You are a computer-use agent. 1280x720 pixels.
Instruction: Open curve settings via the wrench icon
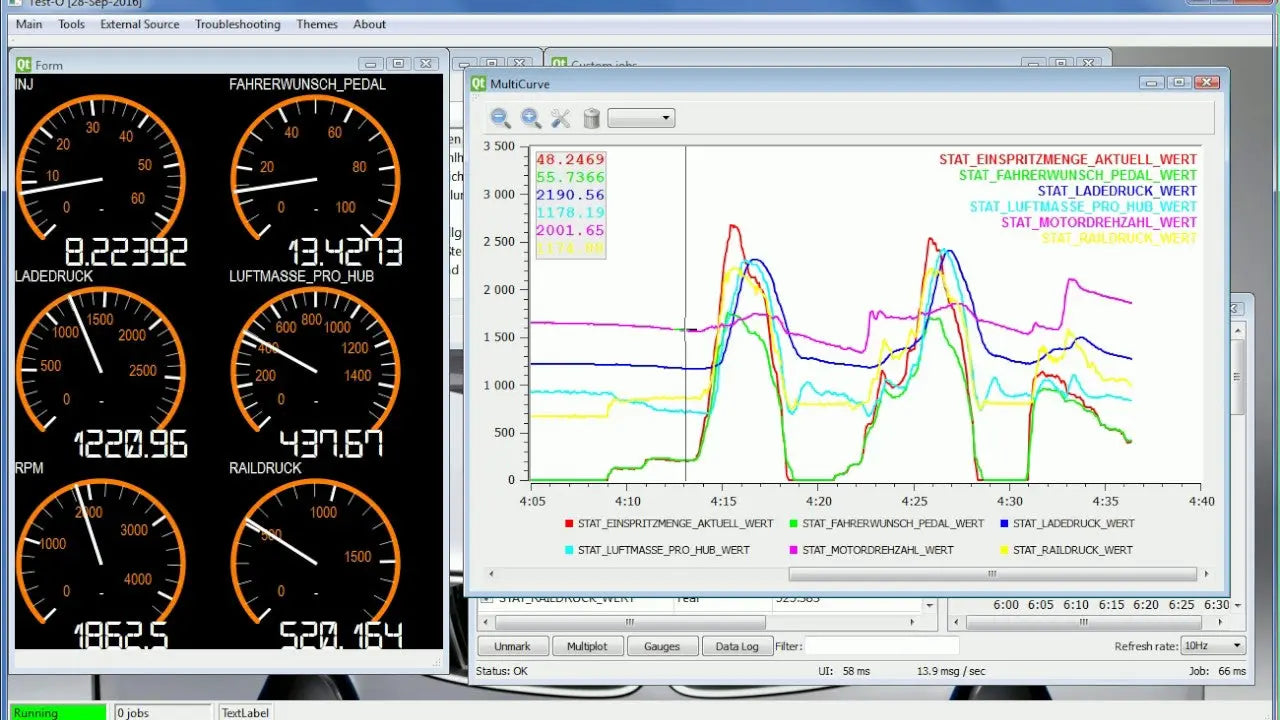[x=560, y=117]
